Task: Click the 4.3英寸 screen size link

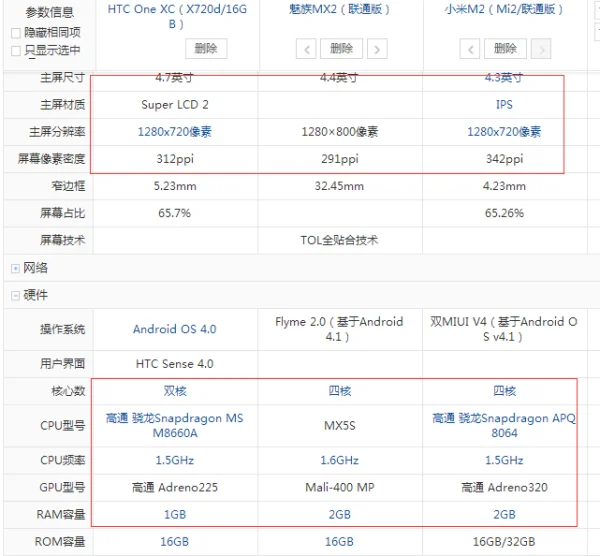Action: click(504, 78)
